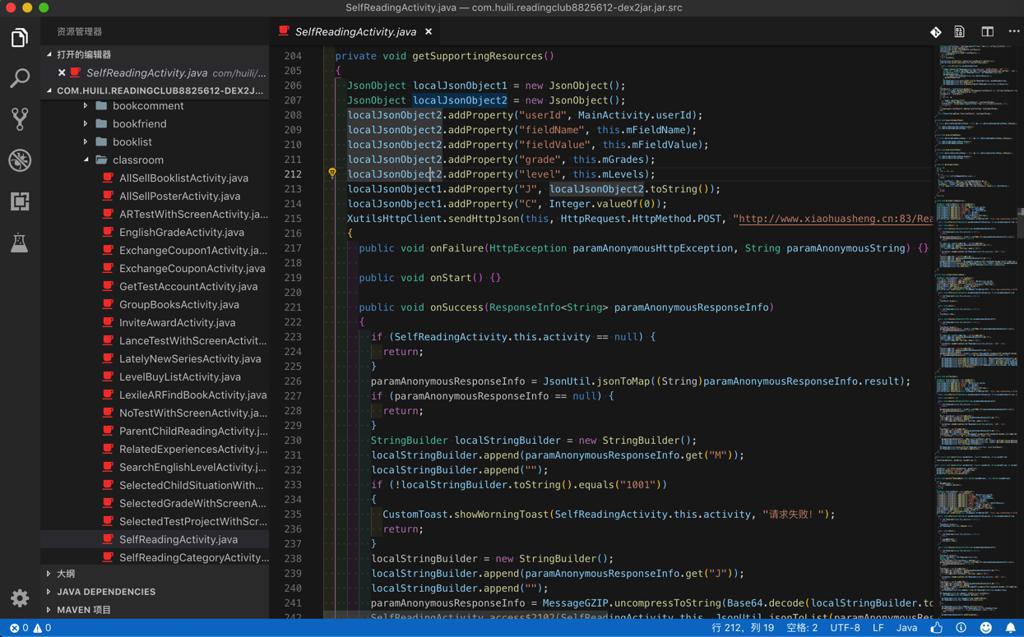Image resolution: width=1024 pixels, height=637 pixels.
Task: Click the errors and warnings count in status bar
Action: pos(30,628)
